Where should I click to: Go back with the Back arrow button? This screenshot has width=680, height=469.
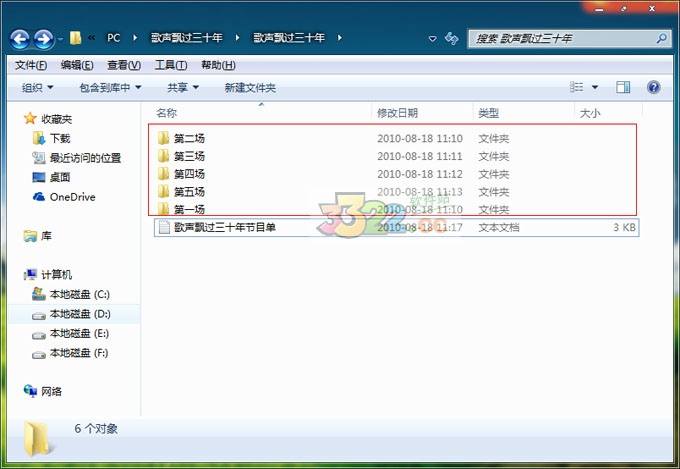coord(20,39)
